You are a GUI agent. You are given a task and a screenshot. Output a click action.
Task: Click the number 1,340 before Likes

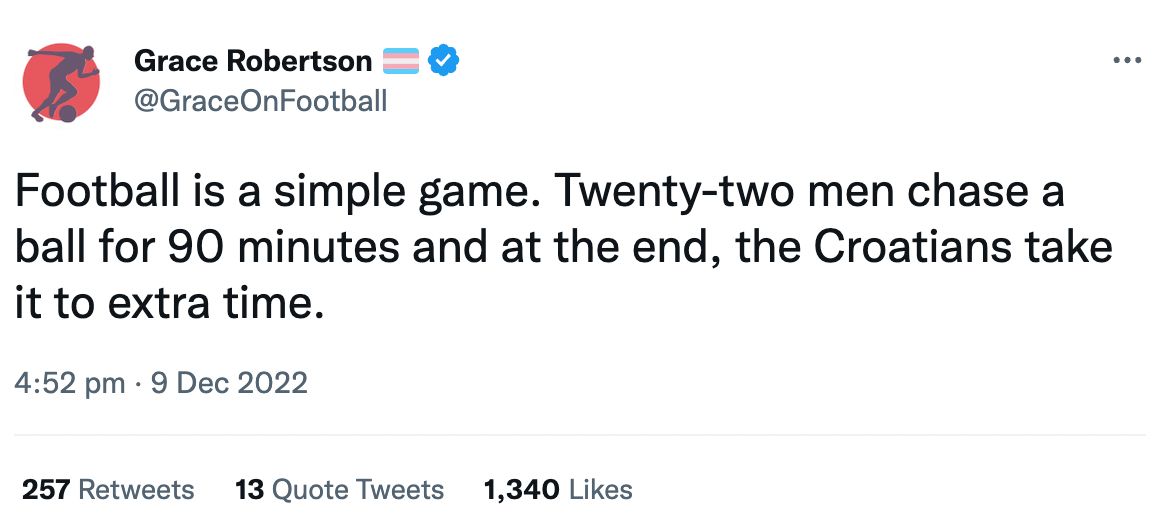coord(521,490)
